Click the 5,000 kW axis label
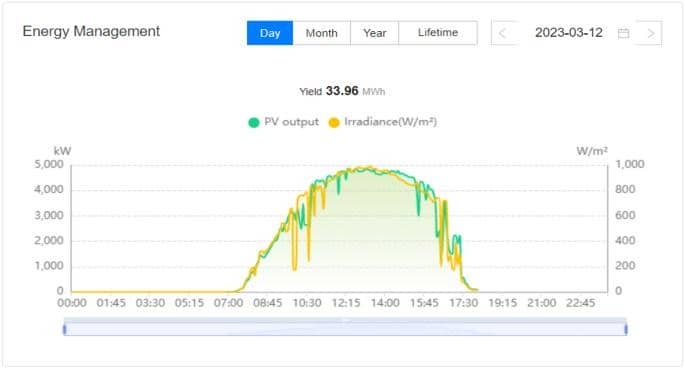The image size is (685, 369). tap(49, 165)
